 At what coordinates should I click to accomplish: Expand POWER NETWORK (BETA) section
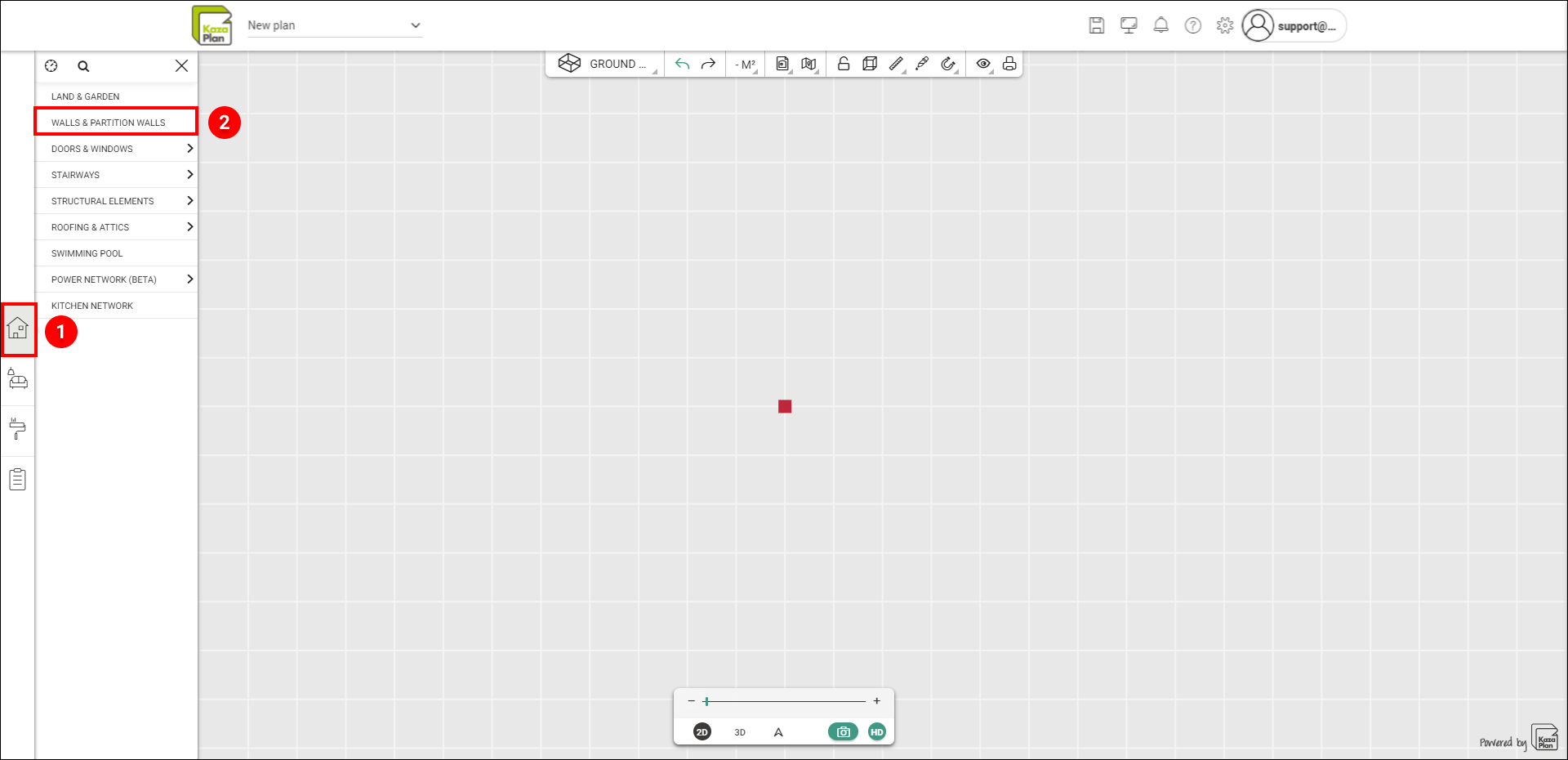tap(116, 279)
